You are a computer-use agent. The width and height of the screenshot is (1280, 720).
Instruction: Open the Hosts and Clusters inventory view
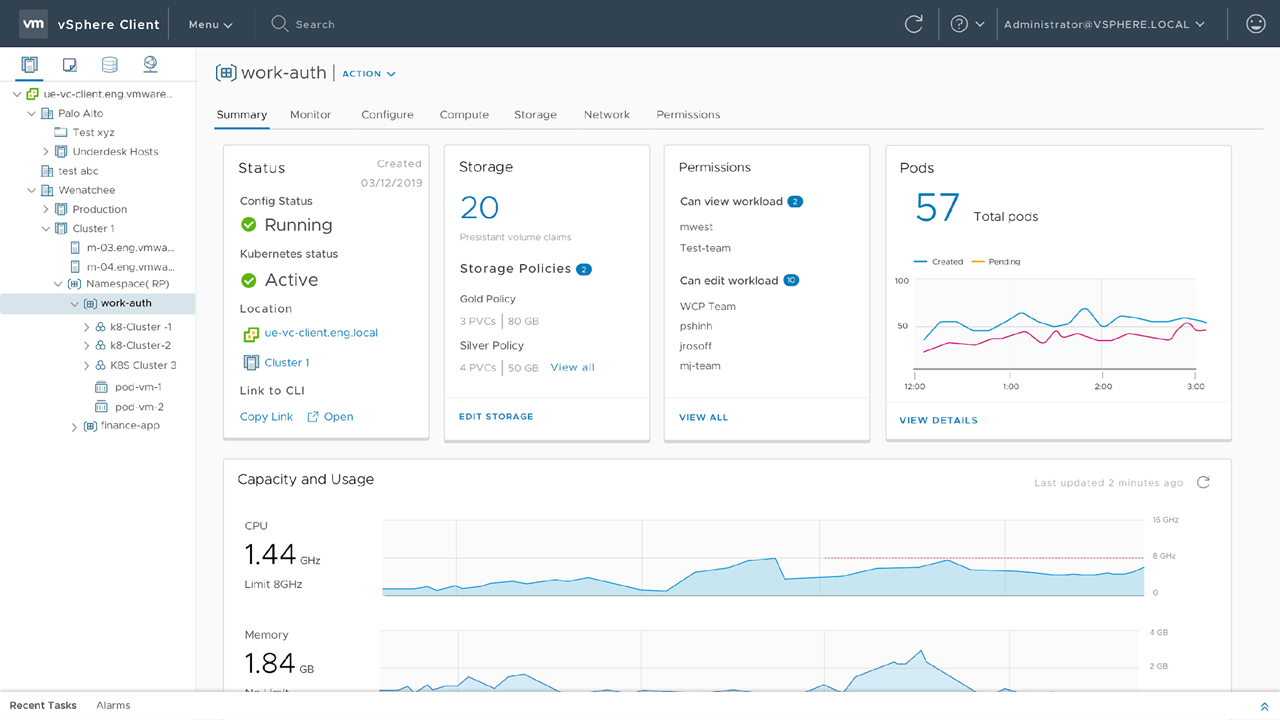[27, 64]
